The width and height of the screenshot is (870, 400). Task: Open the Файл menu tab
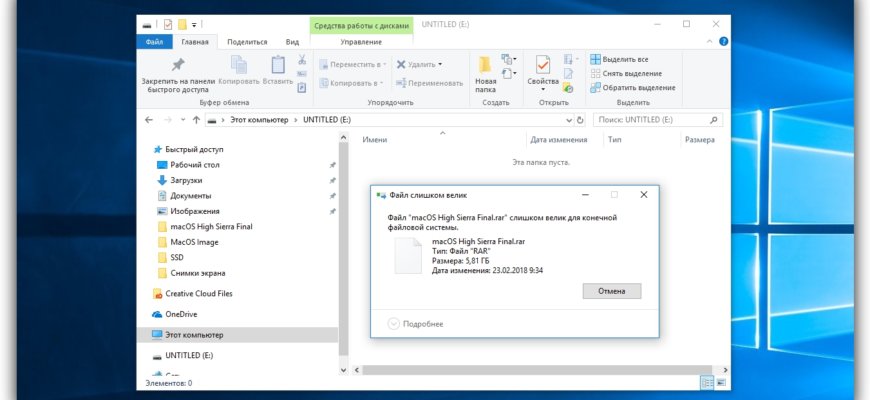(x=154, y=42)
